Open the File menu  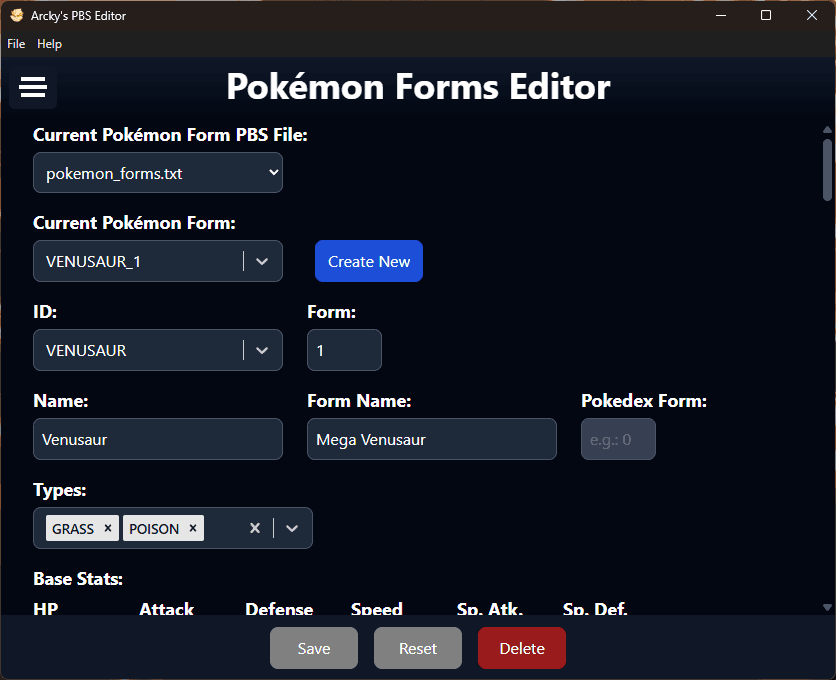(x=16, y=44)
